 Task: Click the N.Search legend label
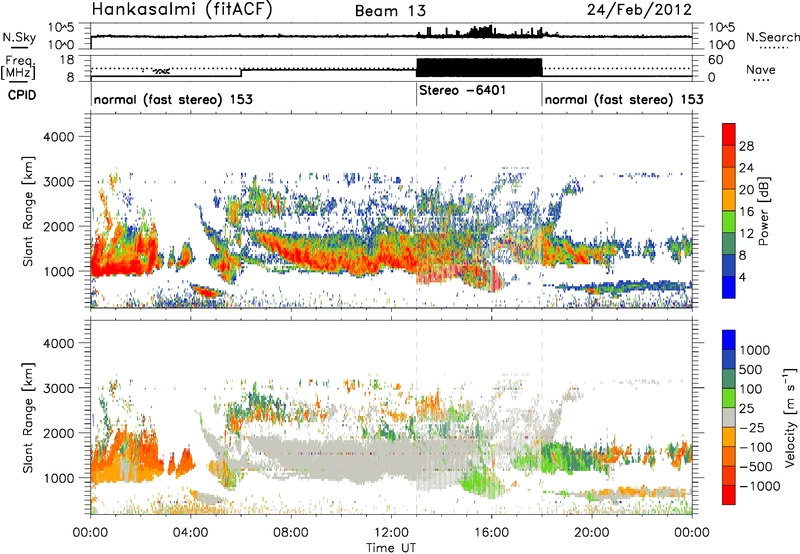click(772, 37)
